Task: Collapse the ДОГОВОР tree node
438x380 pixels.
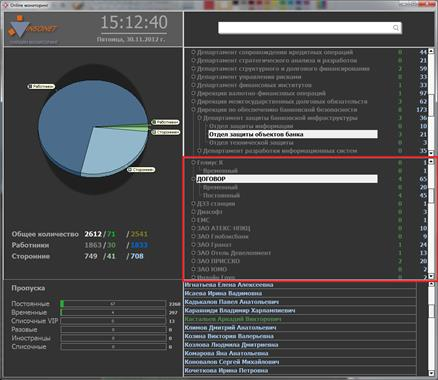Action: [x=193, y=179]
